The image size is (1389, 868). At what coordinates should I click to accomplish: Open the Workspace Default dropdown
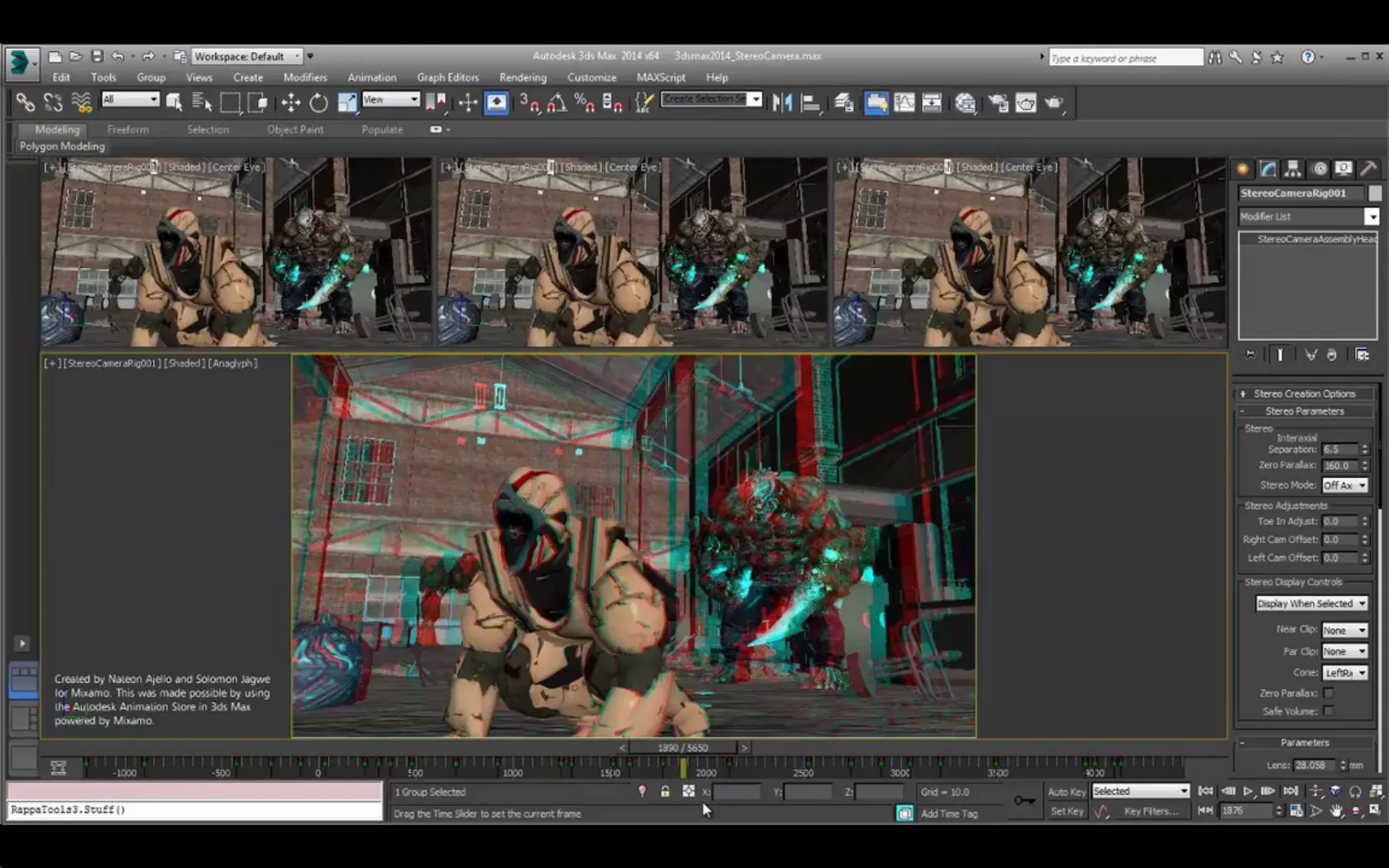247,56
